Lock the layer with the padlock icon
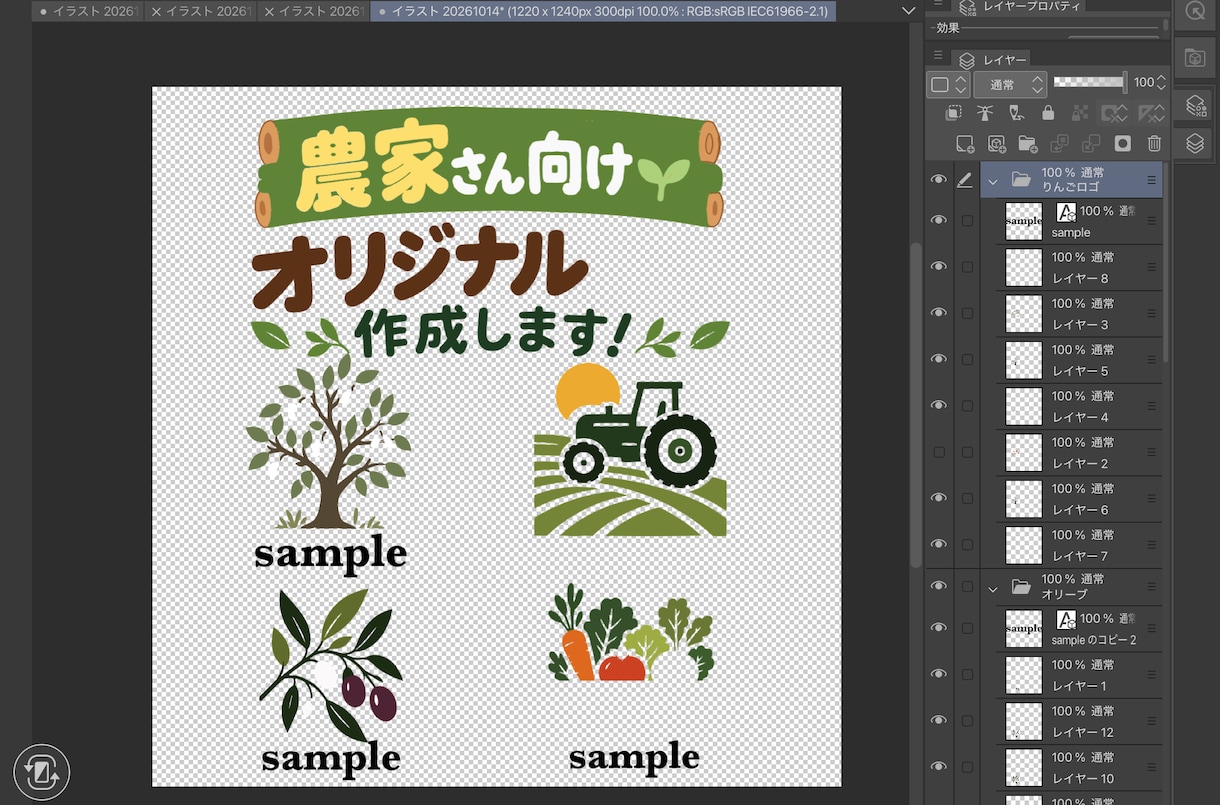Image resolution: width=1220 pixels, height=805 pixels. coord(1048,113)
